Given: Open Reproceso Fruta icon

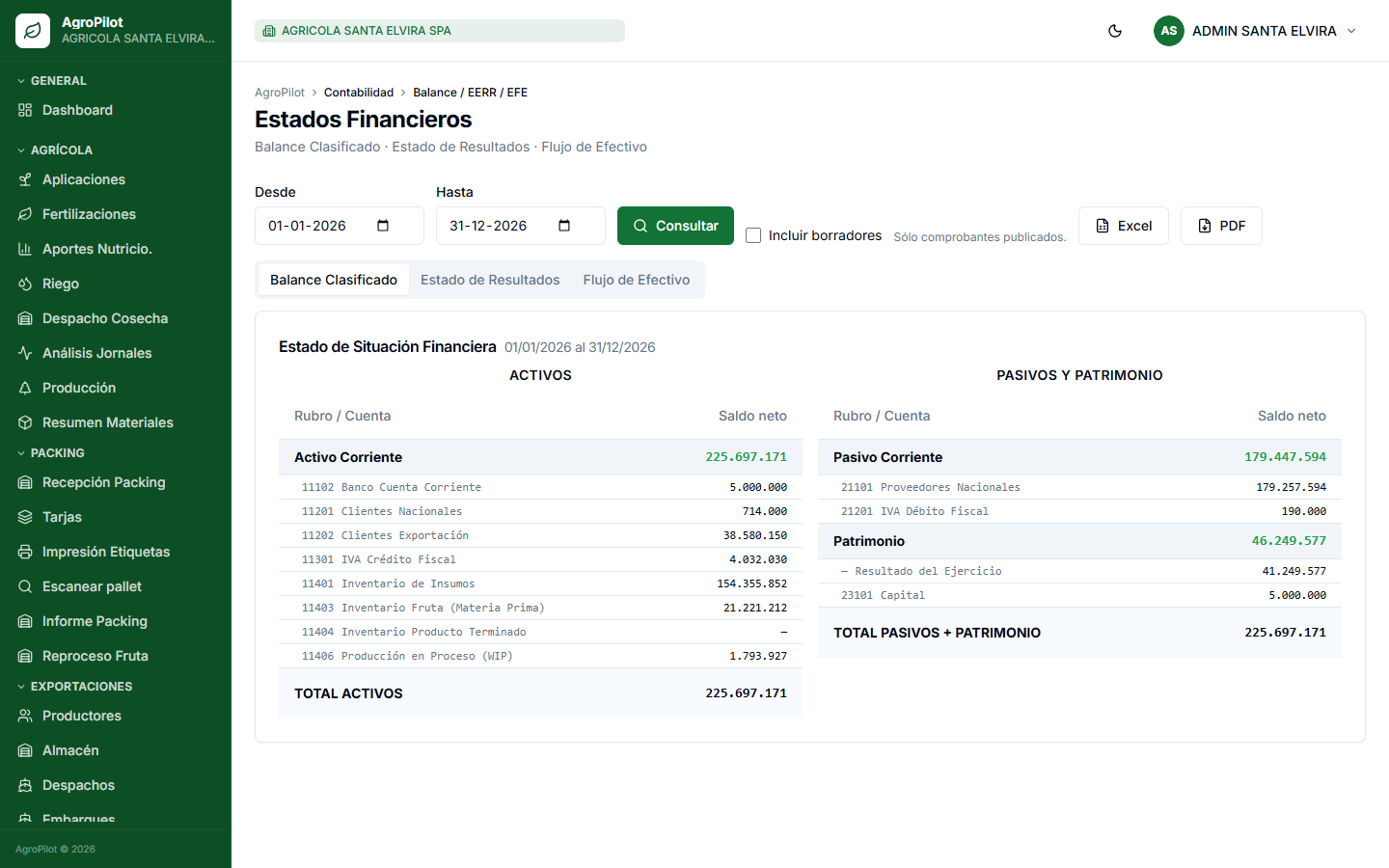Looking at the screenshot, I should (25, 656).
